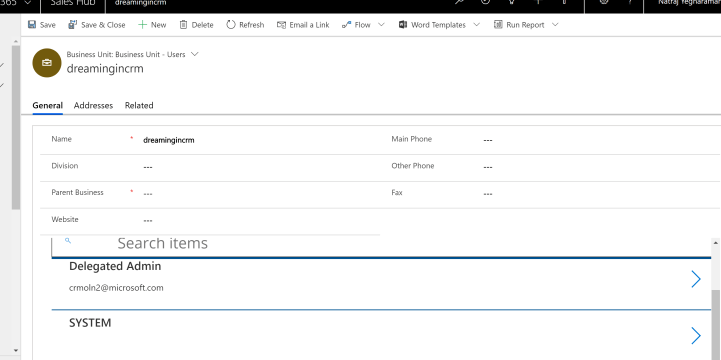Click the Save button label
Viewport: 721px width, 360px height.
47,25
